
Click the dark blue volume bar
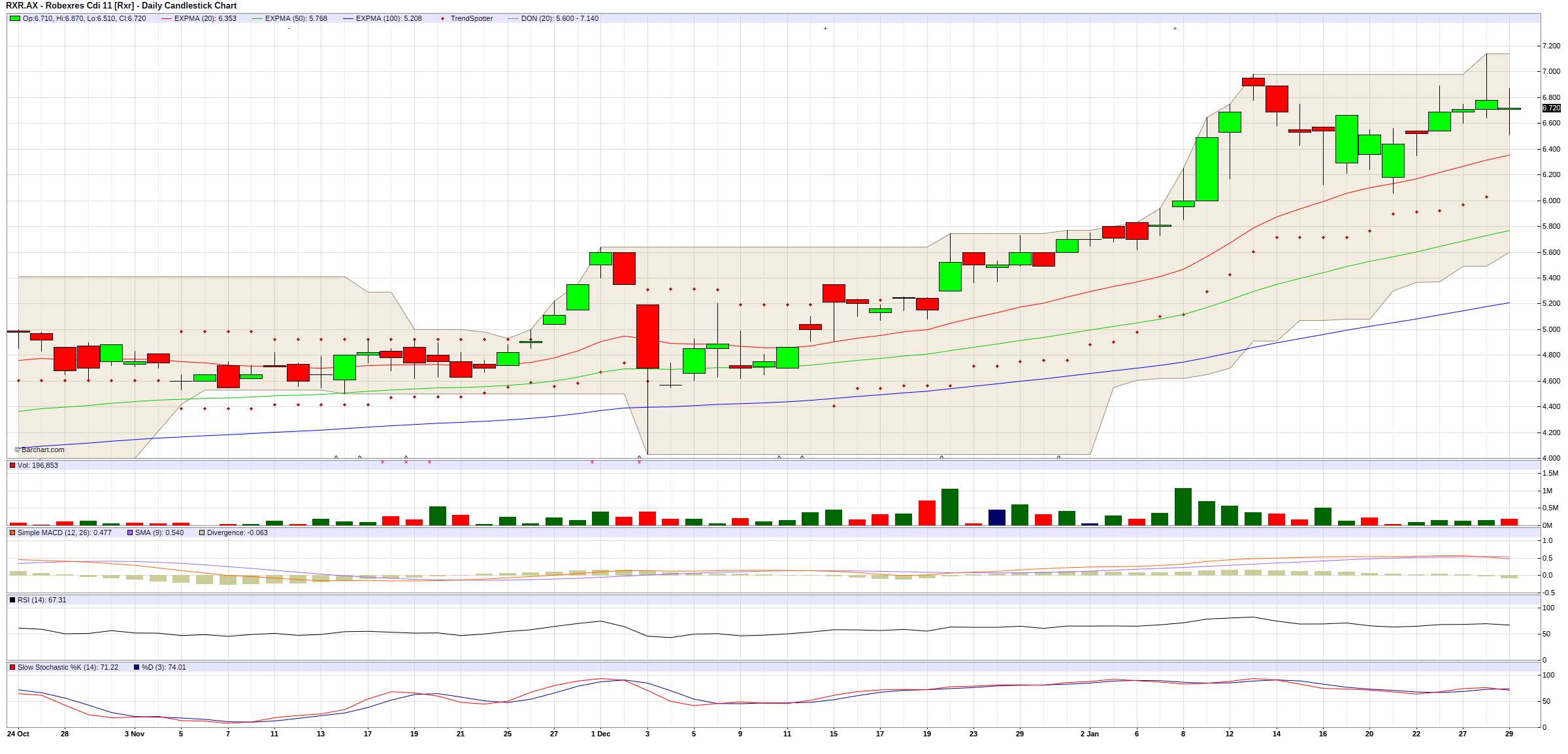point(997,517)
